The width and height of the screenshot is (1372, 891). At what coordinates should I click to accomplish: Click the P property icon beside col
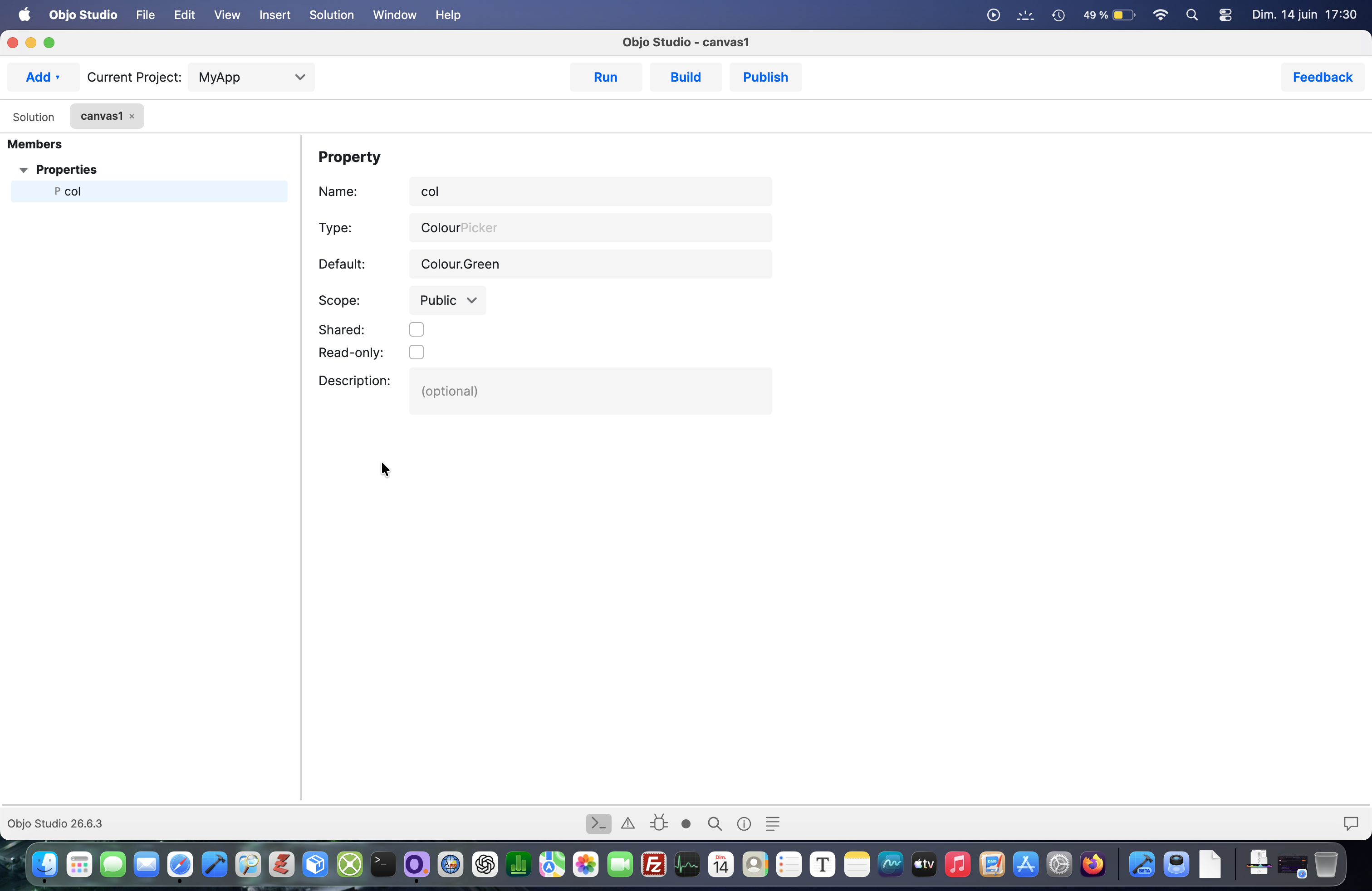point(57,191)
